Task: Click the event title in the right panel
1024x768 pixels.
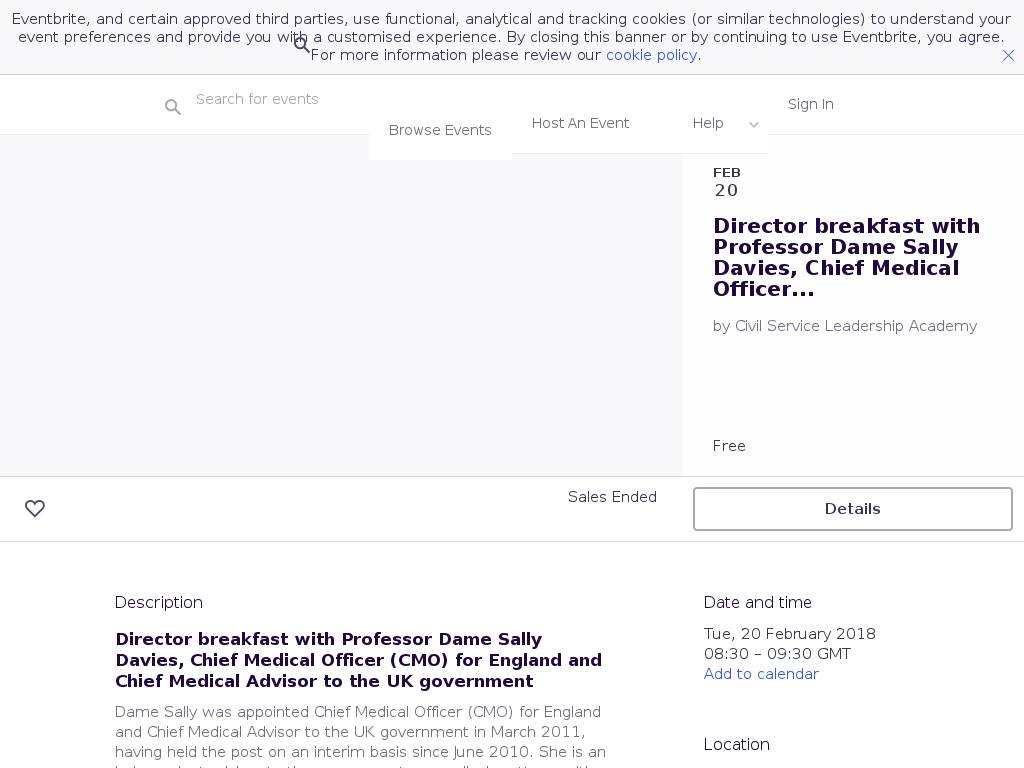Action: (x=846, y=257)
